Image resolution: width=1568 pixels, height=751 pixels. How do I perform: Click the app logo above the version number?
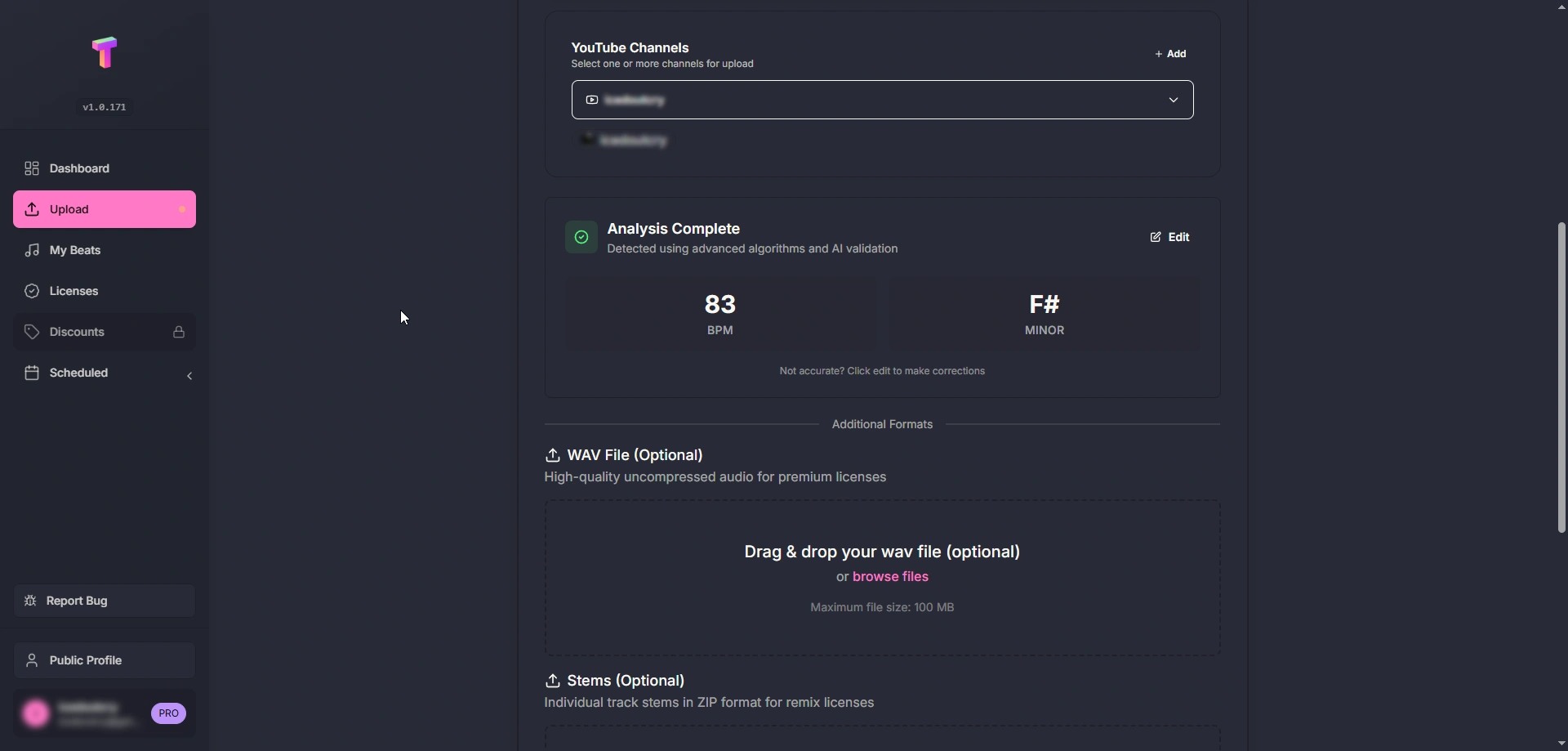(x=104, y=53)
